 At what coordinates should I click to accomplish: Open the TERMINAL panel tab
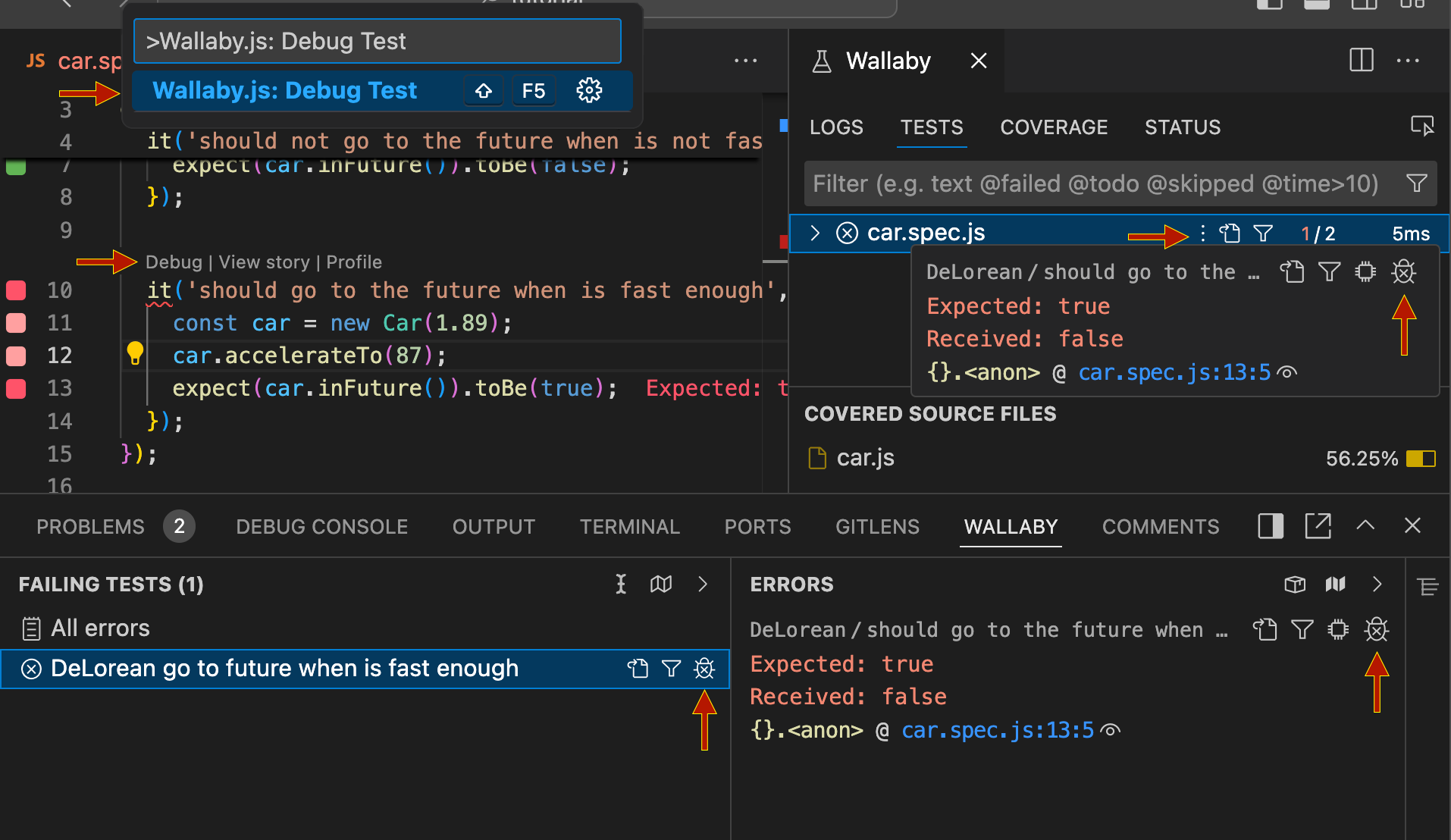(x=629, y=527)
